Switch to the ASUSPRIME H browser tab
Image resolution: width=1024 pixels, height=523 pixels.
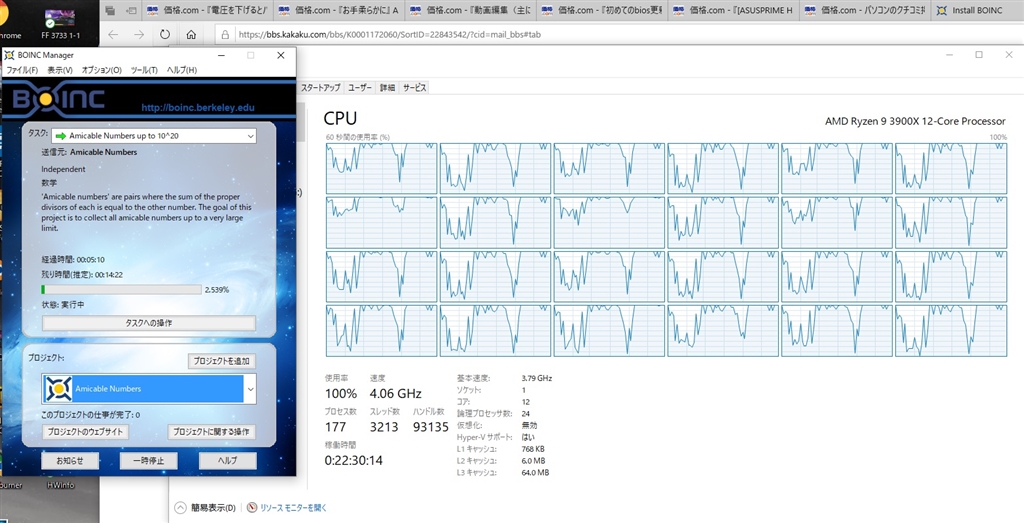(x=734, y=10)
